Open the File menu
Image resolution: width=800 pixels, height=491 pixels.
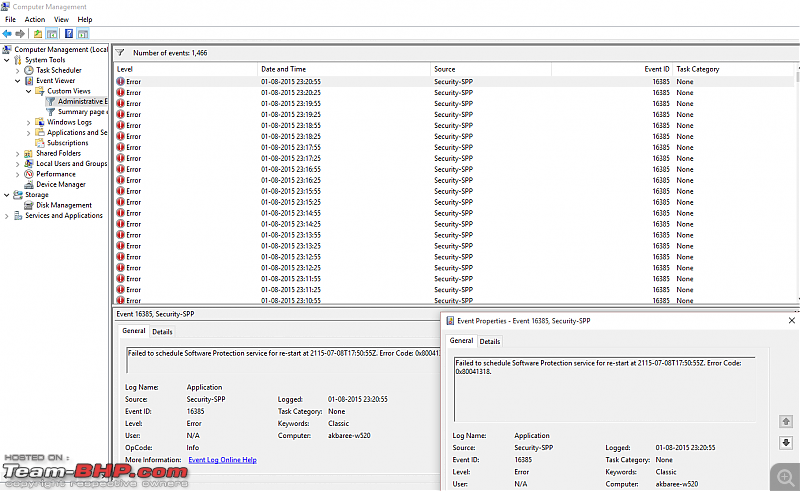(10, 19)
